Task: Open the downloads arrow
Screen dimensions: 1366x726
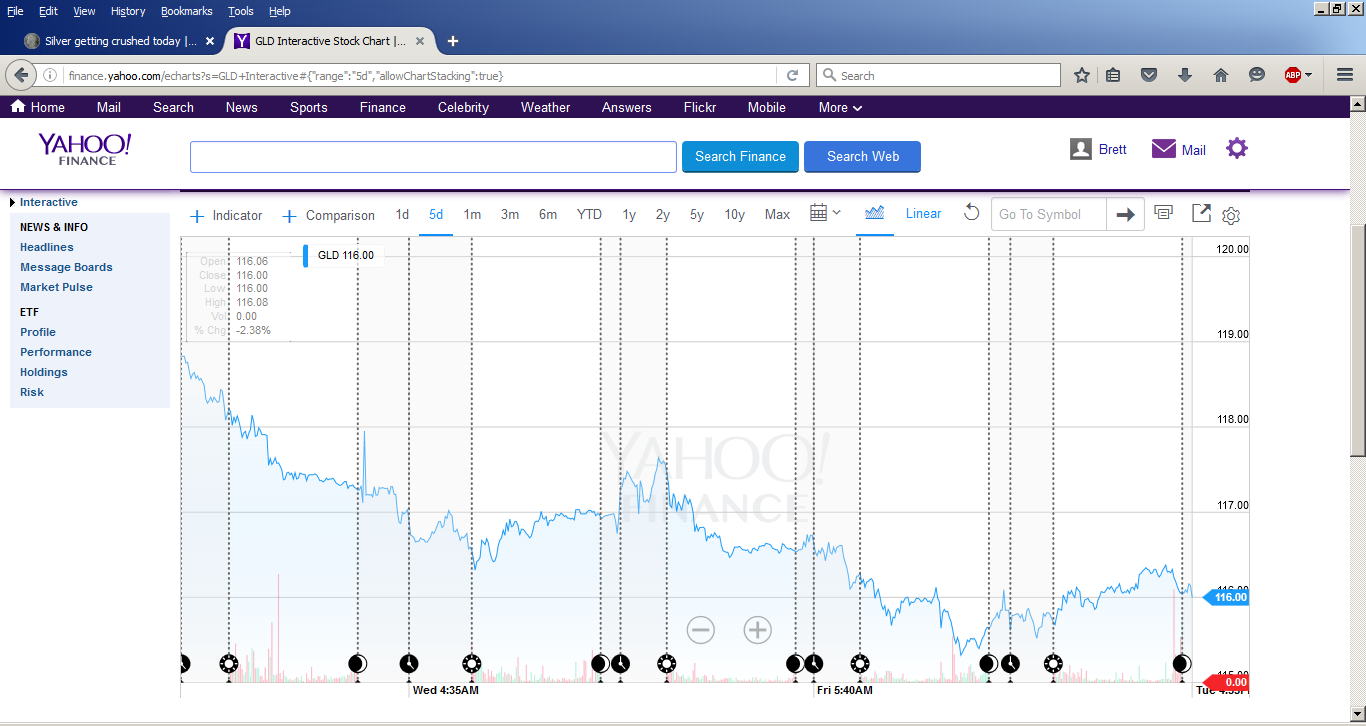Action: (1185, 75)
